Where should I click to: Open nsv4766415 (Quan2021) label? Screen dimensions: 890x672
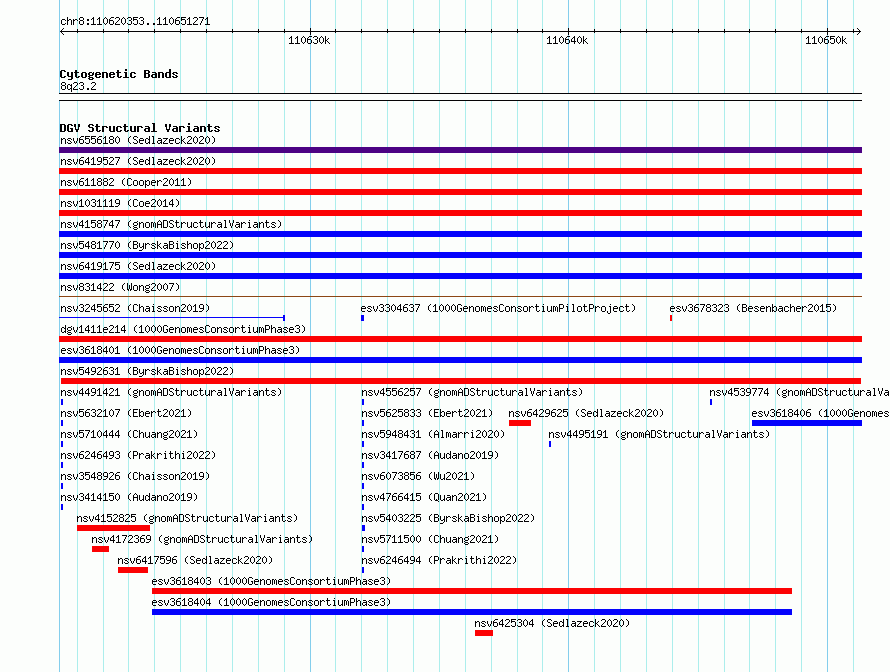[424, 497]
